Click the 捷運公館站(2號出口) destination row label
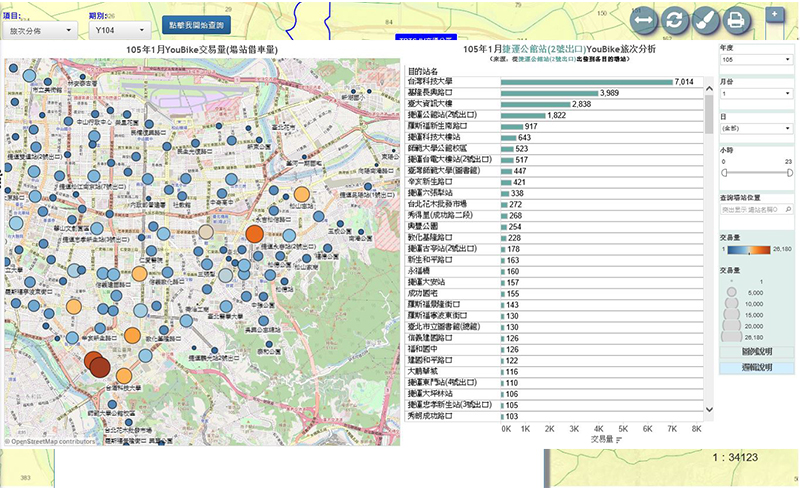Viewport: 800px width, 491px height. click(442, 115)
